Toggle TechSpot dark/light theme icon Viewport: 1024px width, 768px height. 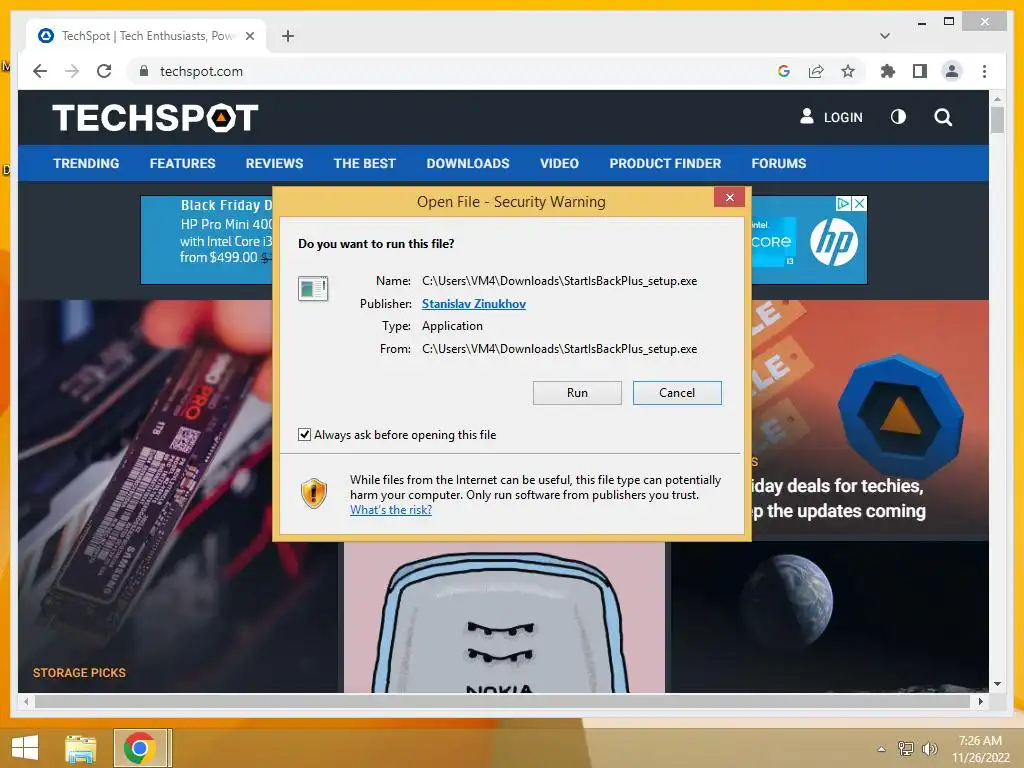899,117
